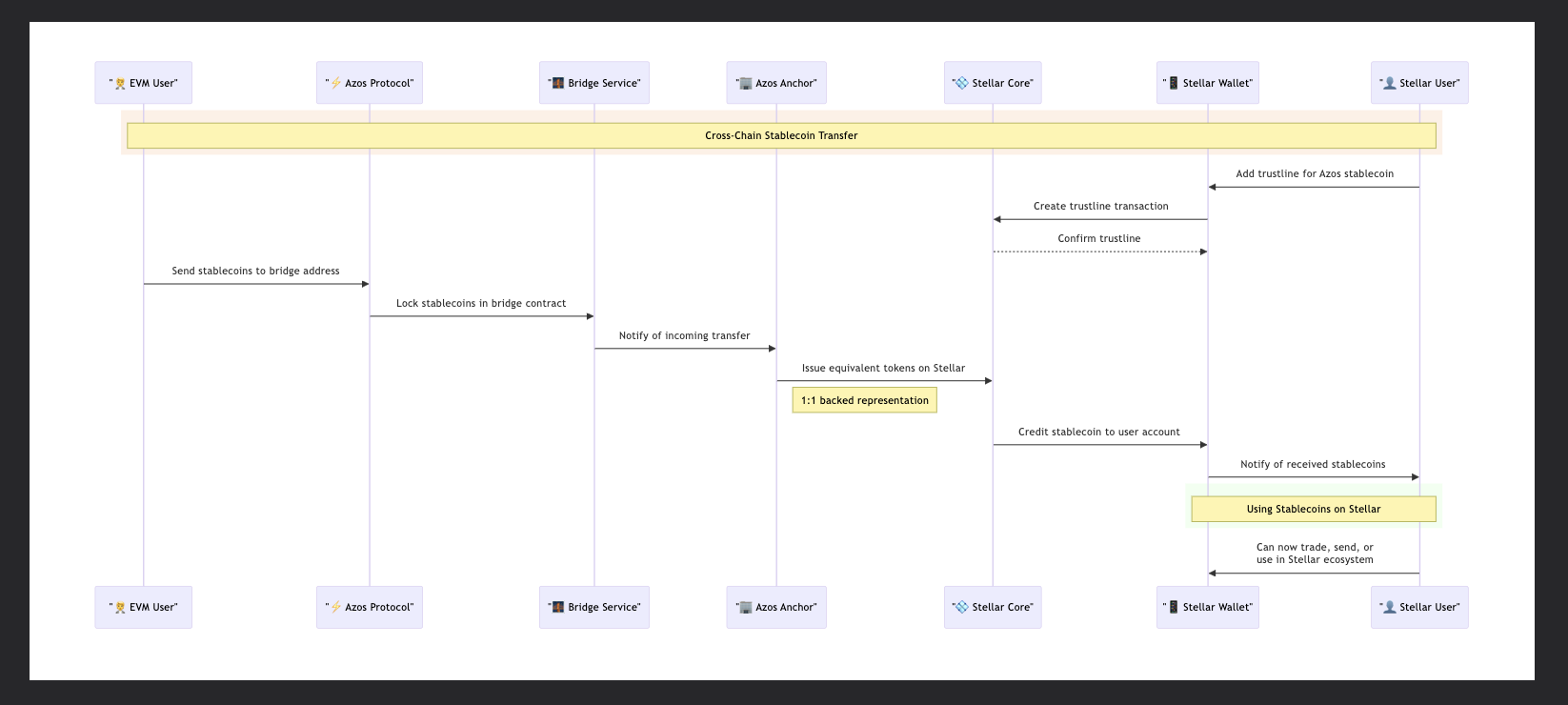Select the 'Add trustline for Azos stablecoin' message
Image resolution: width=1568 pixels, height=705 pixels.
tap(1315, 173)
